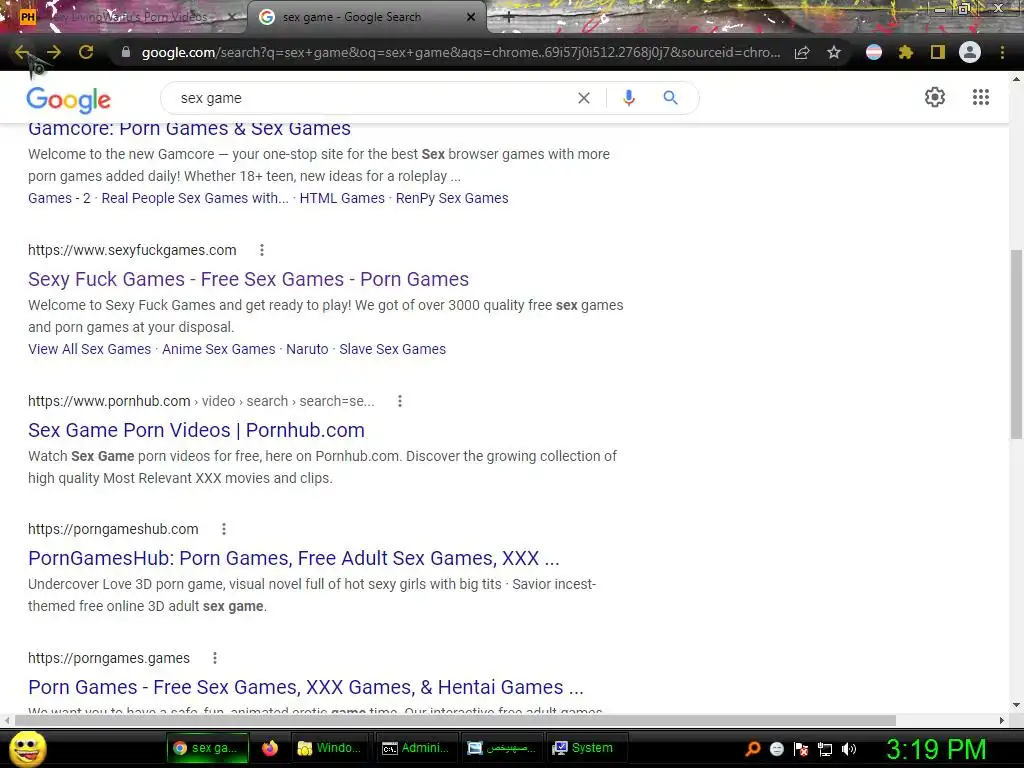Click the https://porngames.games URL text
Viewport: 1024px width, 768px height.
tap(109, 658)
